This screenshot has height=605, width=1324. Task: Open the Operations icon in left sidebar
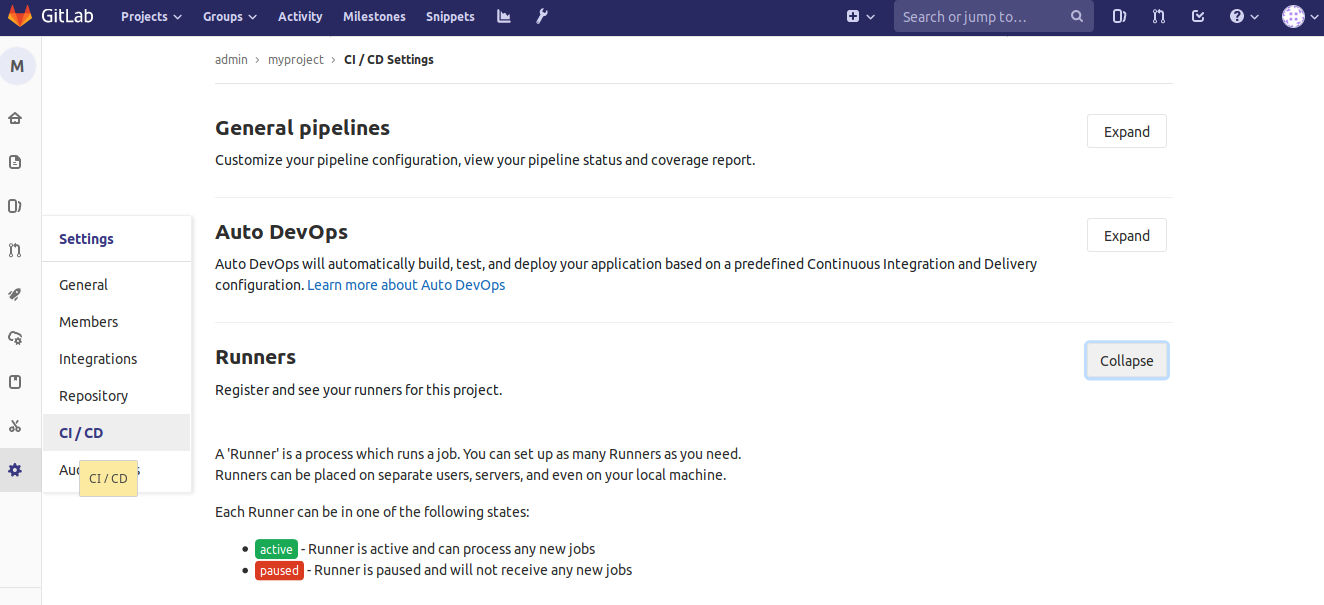(15, 338)
